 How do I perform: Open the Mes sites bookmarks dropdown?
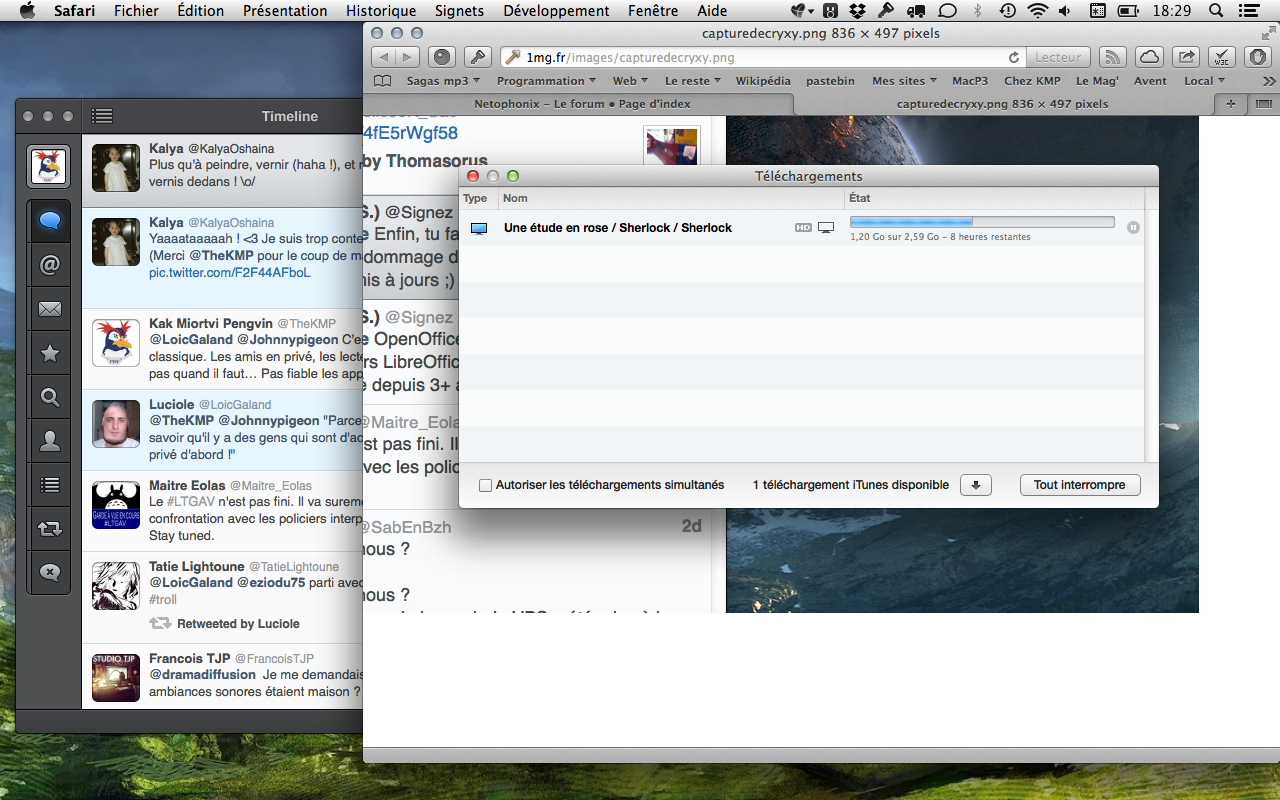pyautogui.click(x=904, y=81)
